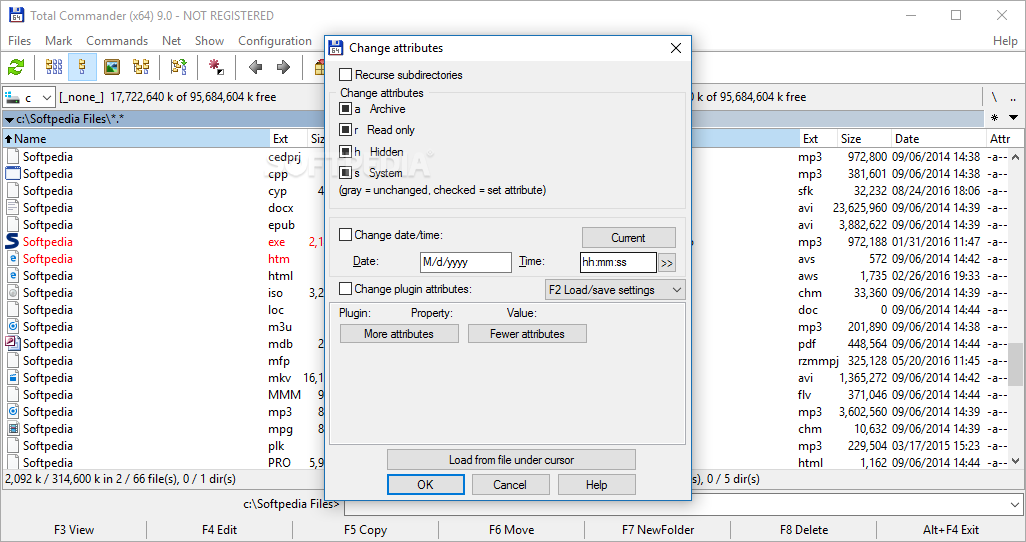Click into the Date input field
This screenshot has width=1026, height=542.
point(465,262)
